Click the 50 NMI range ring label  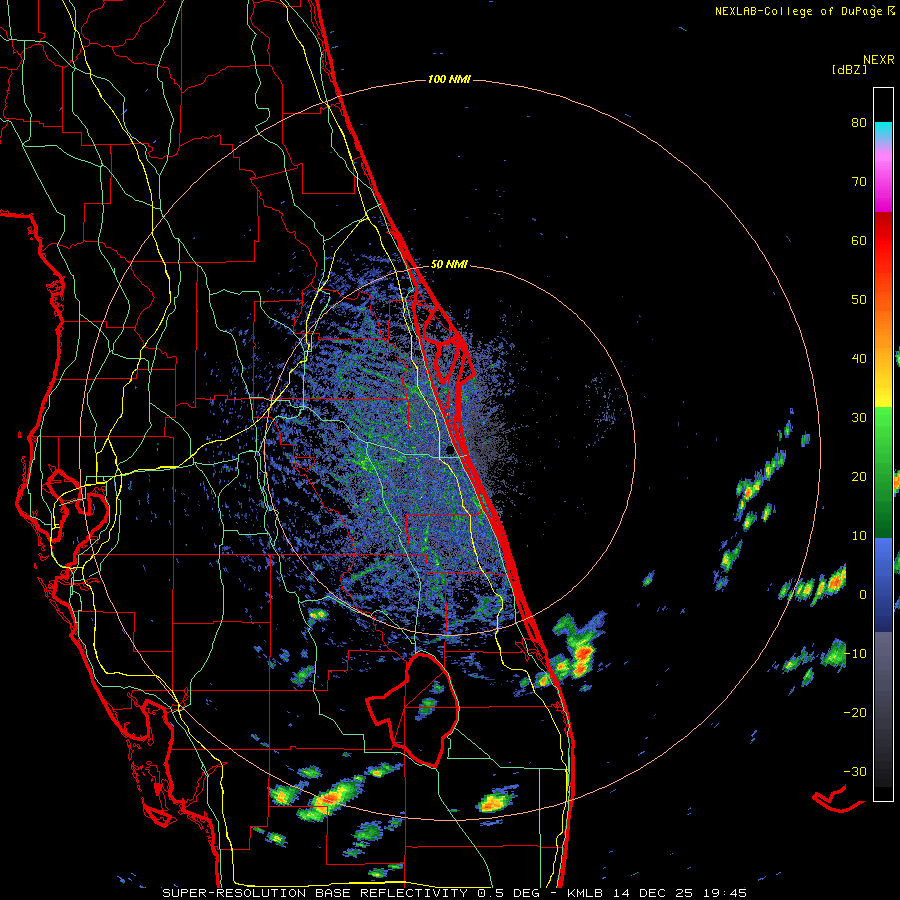(449, 265)
